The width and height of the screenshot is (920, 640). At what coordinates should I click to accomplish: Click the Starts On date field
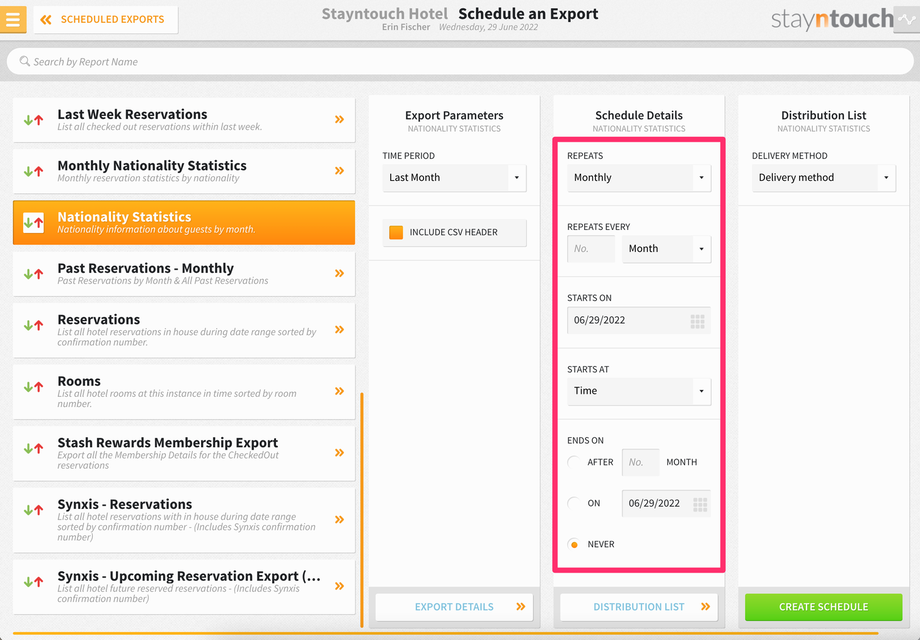point(639,320)
